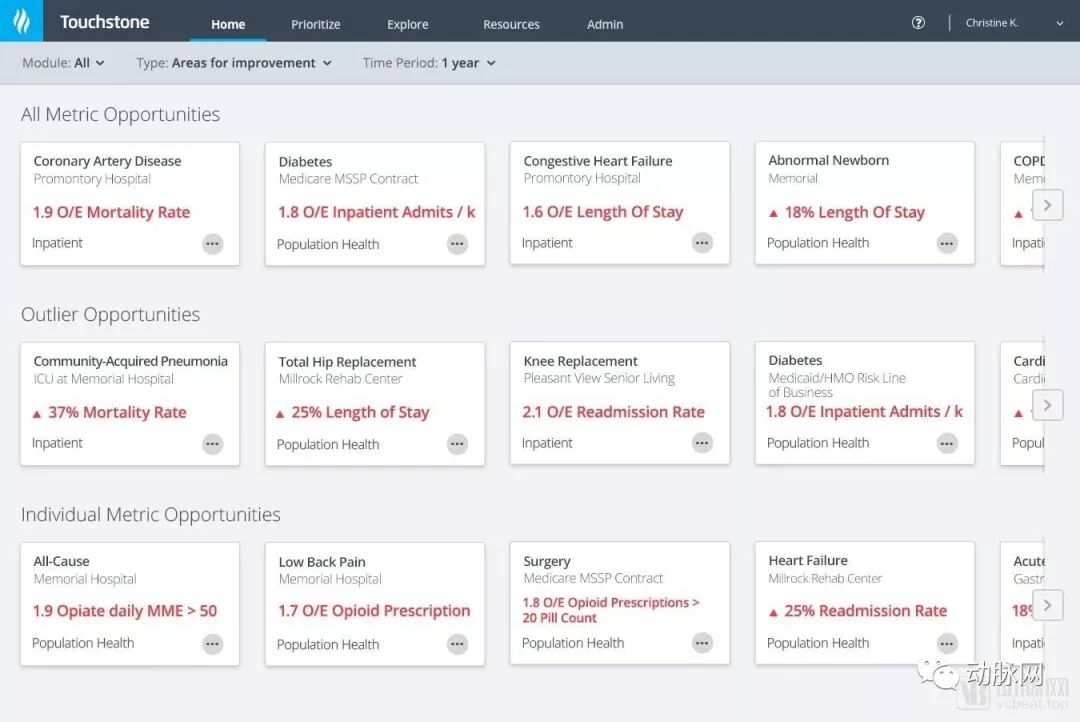Open the 2.1 O/E Readmission Rate metric

tap(614, 411)
